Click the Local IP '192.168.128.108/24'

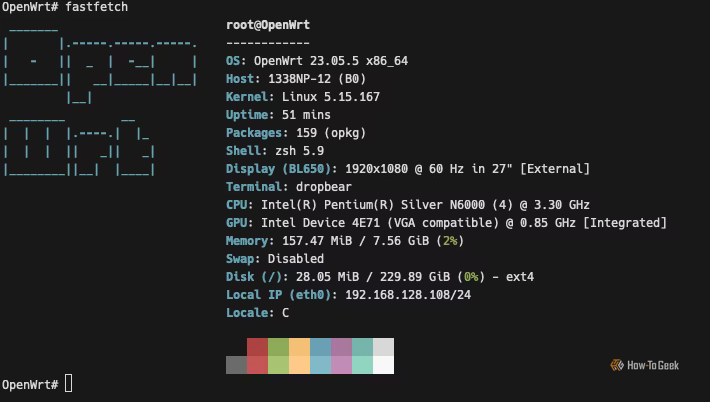click(x=408, y=295)
